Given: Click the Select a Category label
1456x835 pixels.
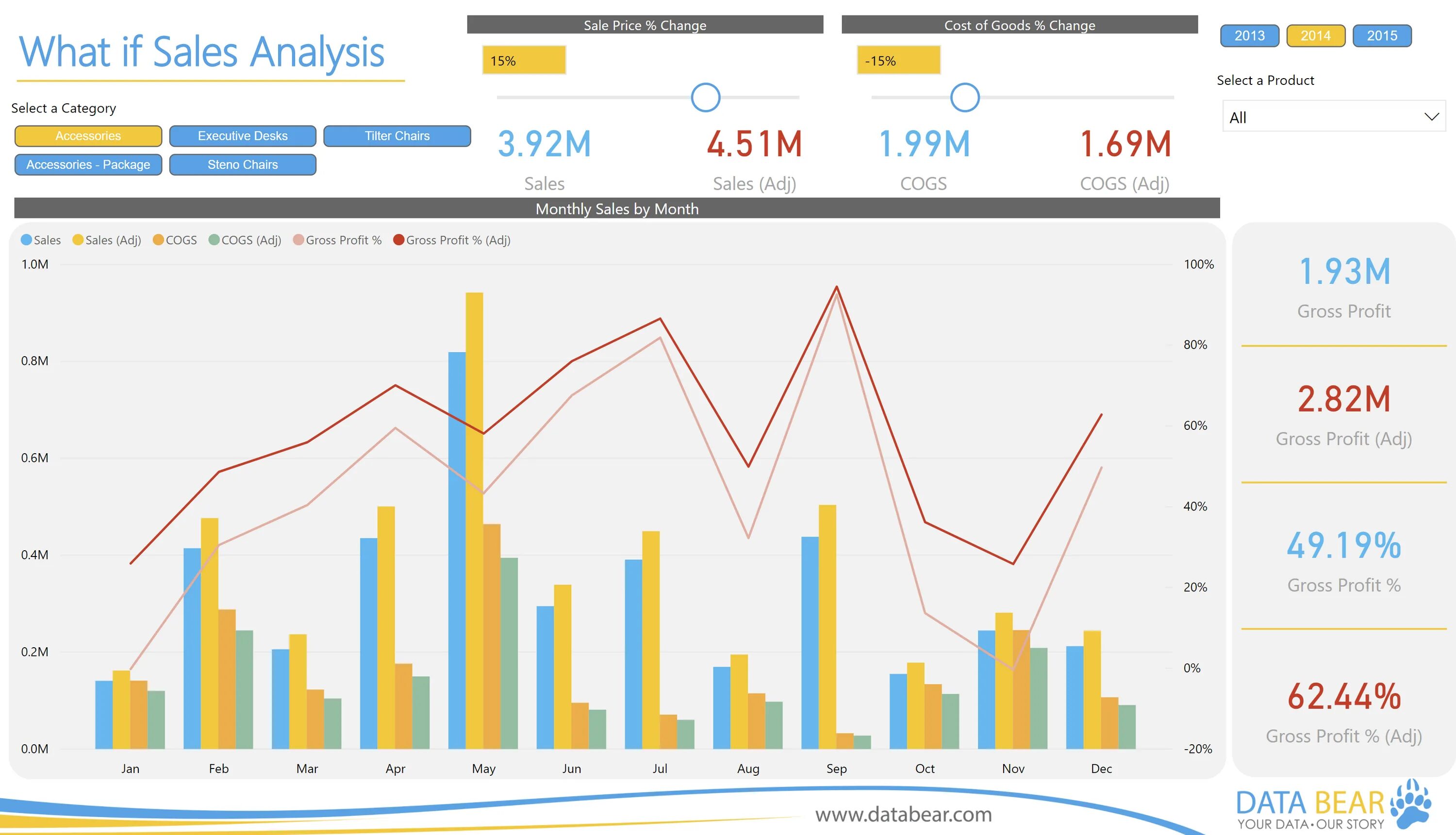Looking at the screenshot, I should [x=64, y=108].
